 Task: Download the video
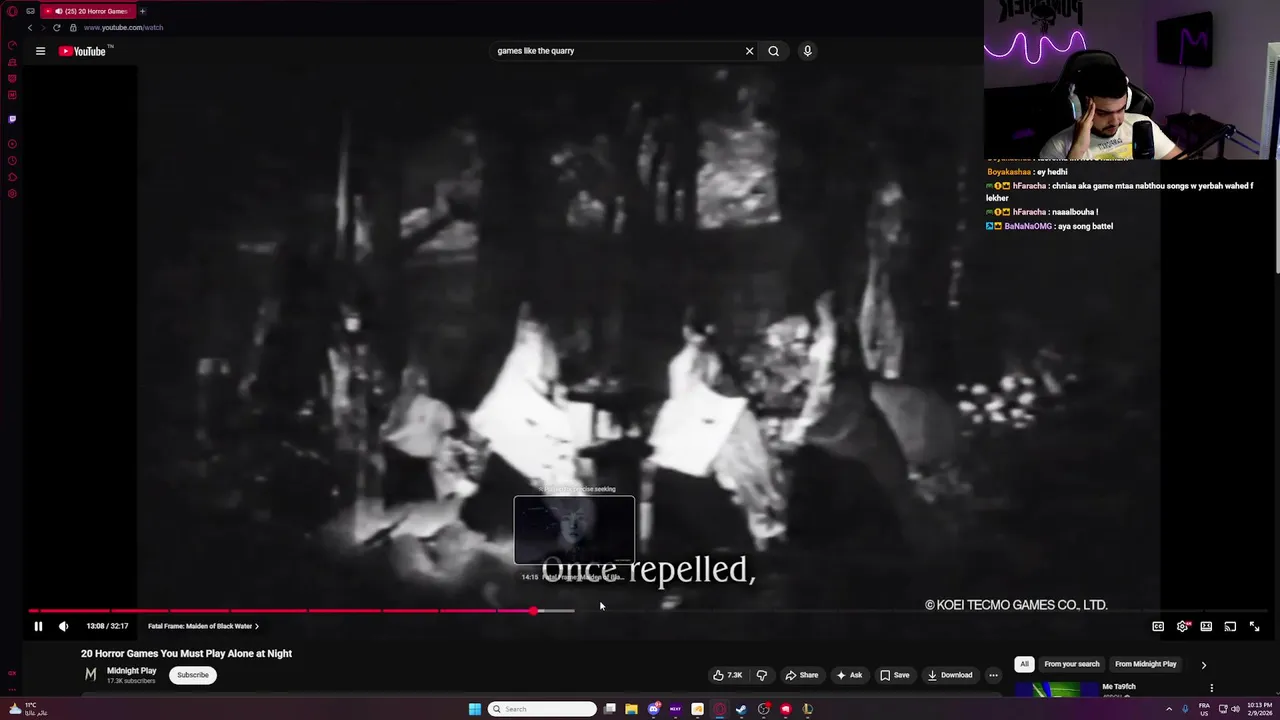pyautogui.click(x=950, y=675)
